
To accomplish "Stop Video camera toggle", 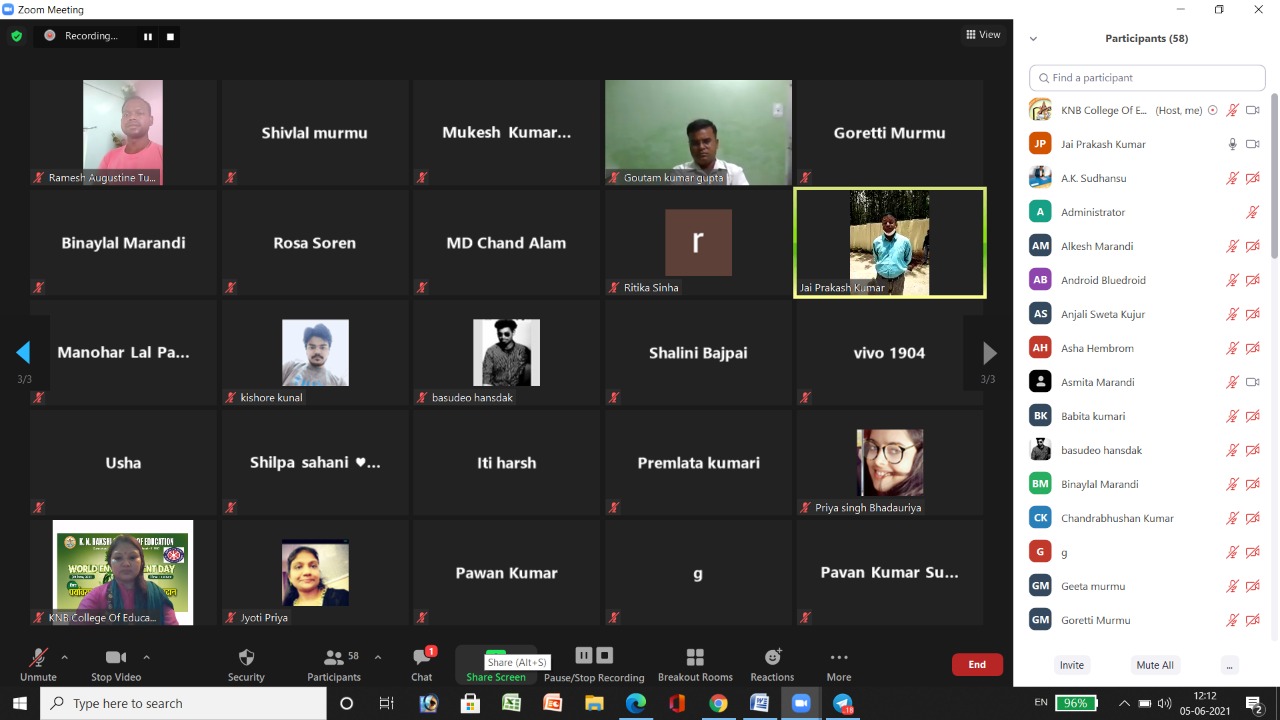I will pyautogui.click(x=116, y=658).
